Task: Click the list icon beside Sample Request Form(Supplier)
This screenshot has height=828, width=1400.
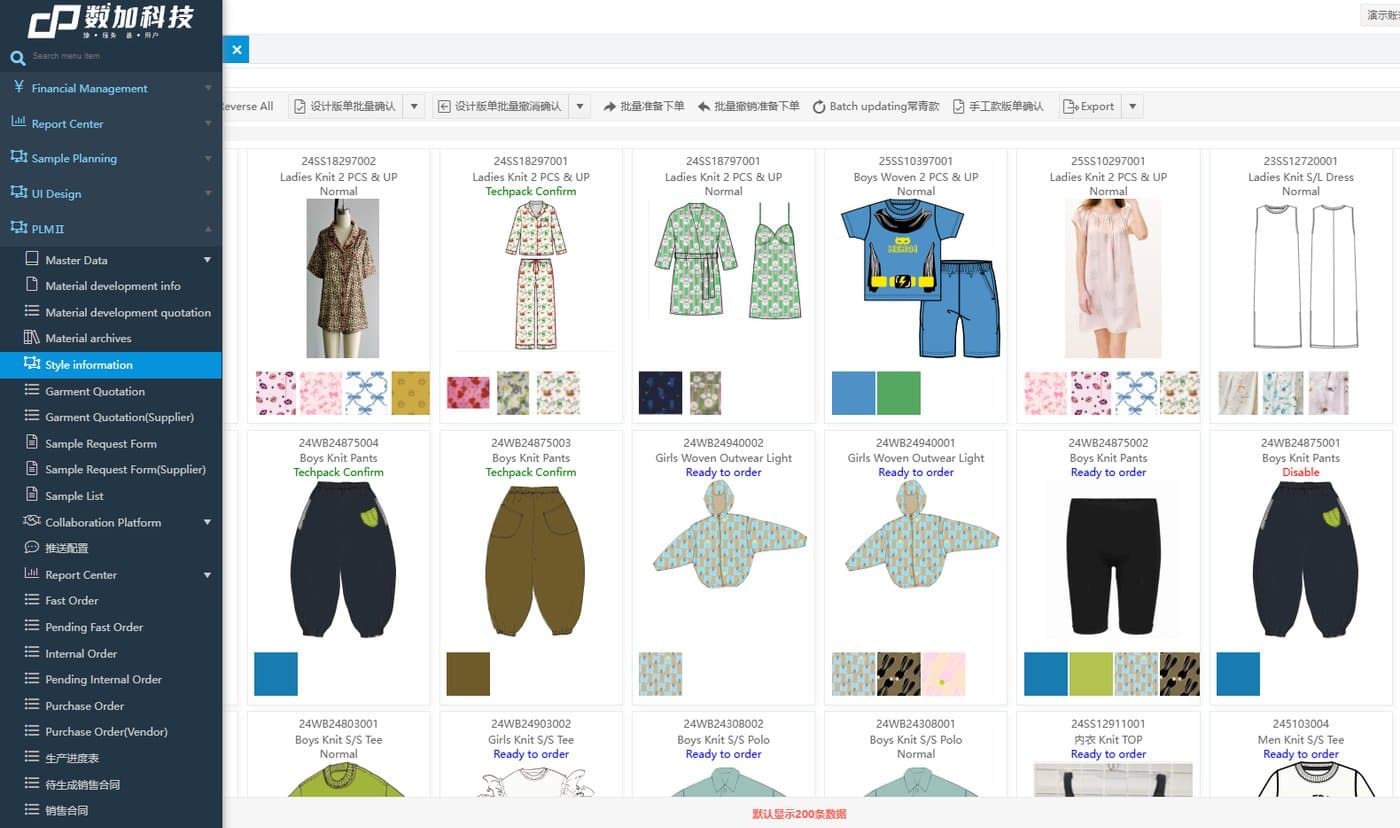Action: pyautogui.click(x=32, y=469)
